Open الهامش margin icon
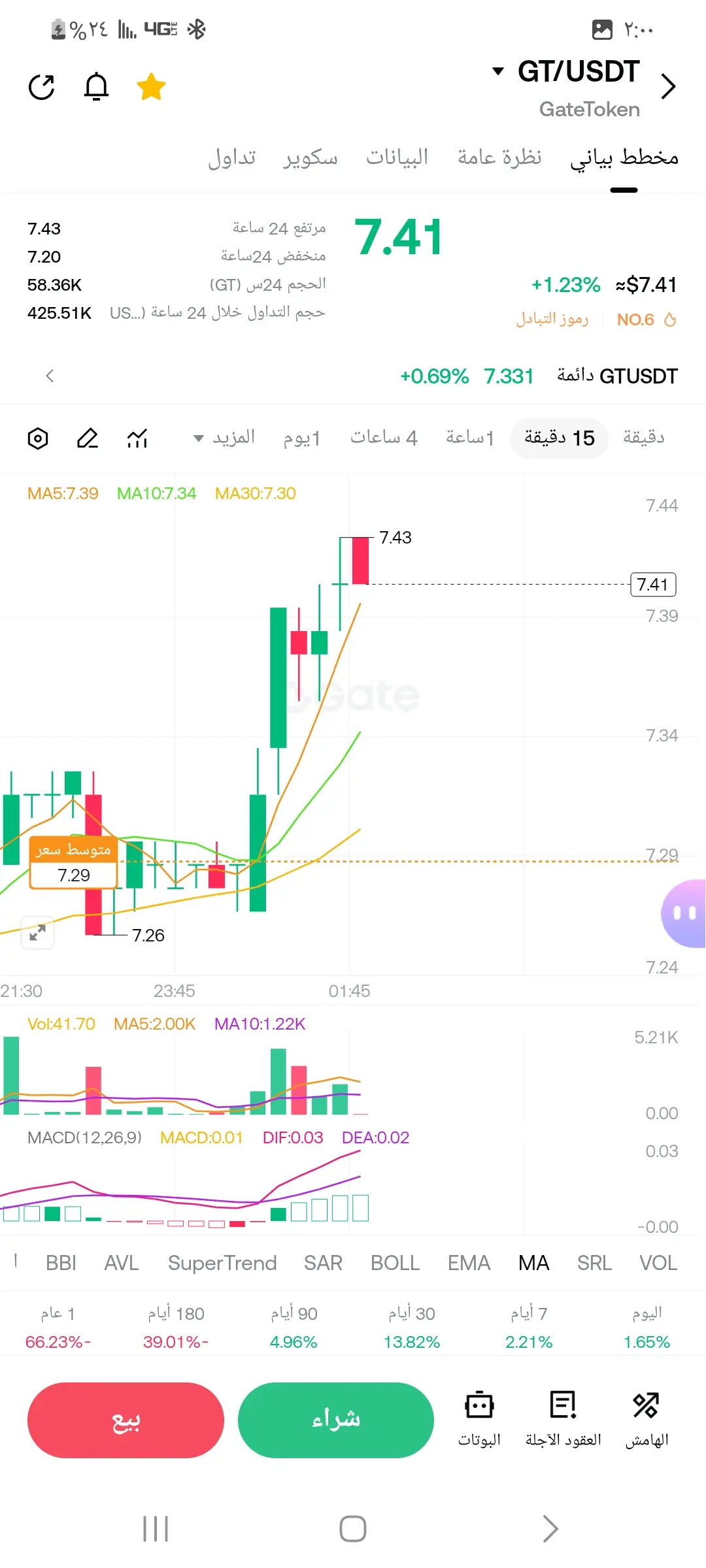 [x=647, y=1418]
